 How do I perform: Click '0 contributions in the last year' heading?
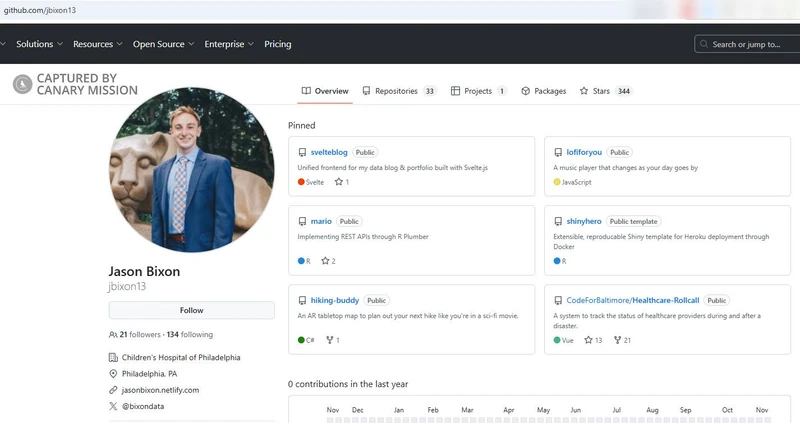click(x=348, y=384)
